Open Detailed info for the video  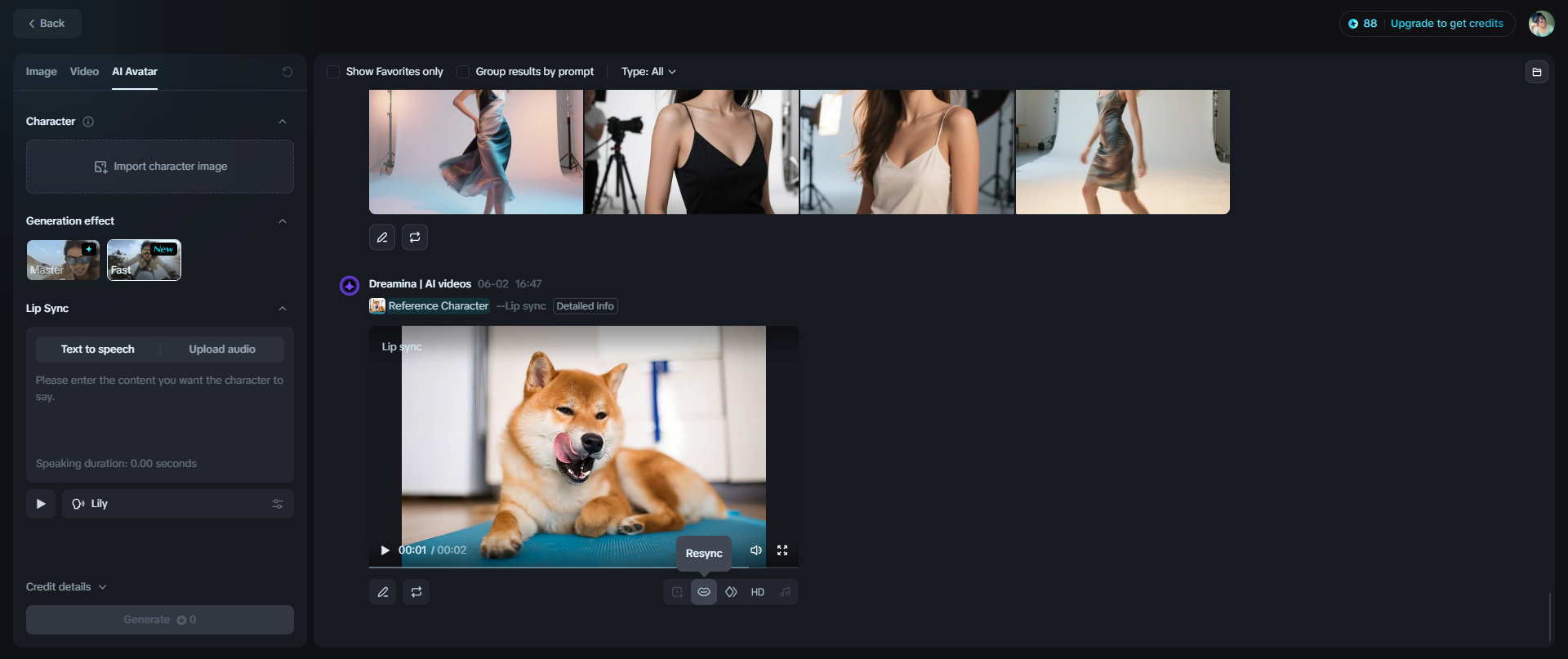585,306
